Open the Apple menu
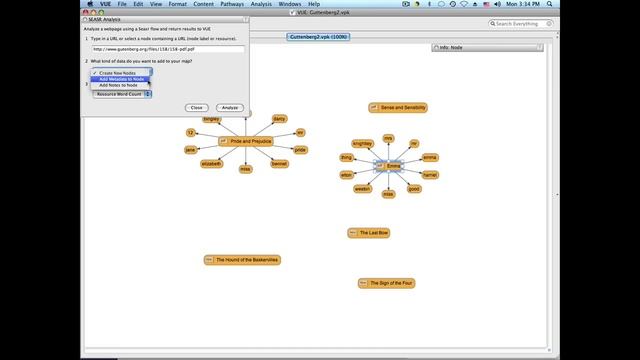Image resolution: width=640 pixels, height=360 pixels. click(x=90, y=4)
